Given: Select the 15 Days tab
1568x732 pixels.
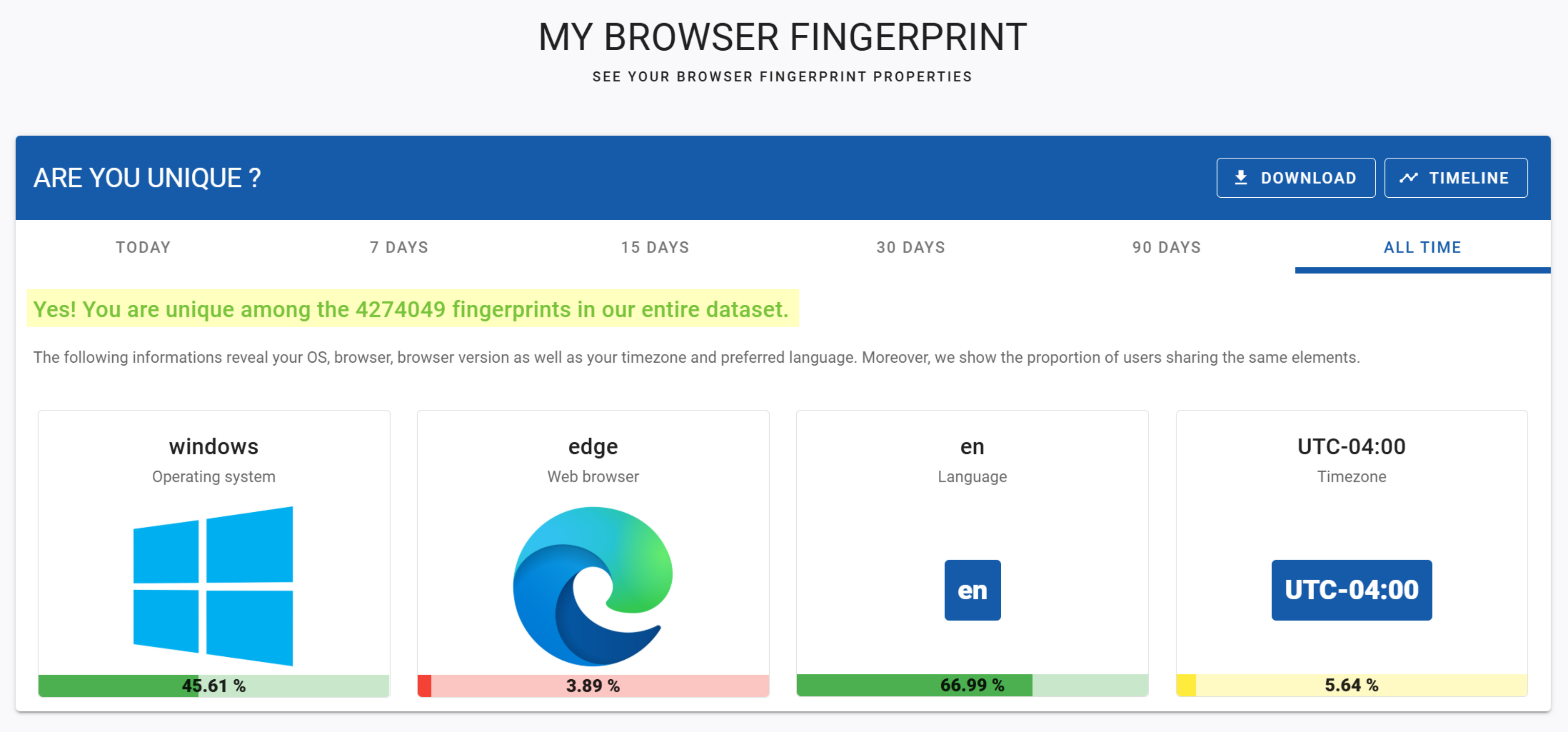Looking at the screenshot, I should click(x=655, y=247).
